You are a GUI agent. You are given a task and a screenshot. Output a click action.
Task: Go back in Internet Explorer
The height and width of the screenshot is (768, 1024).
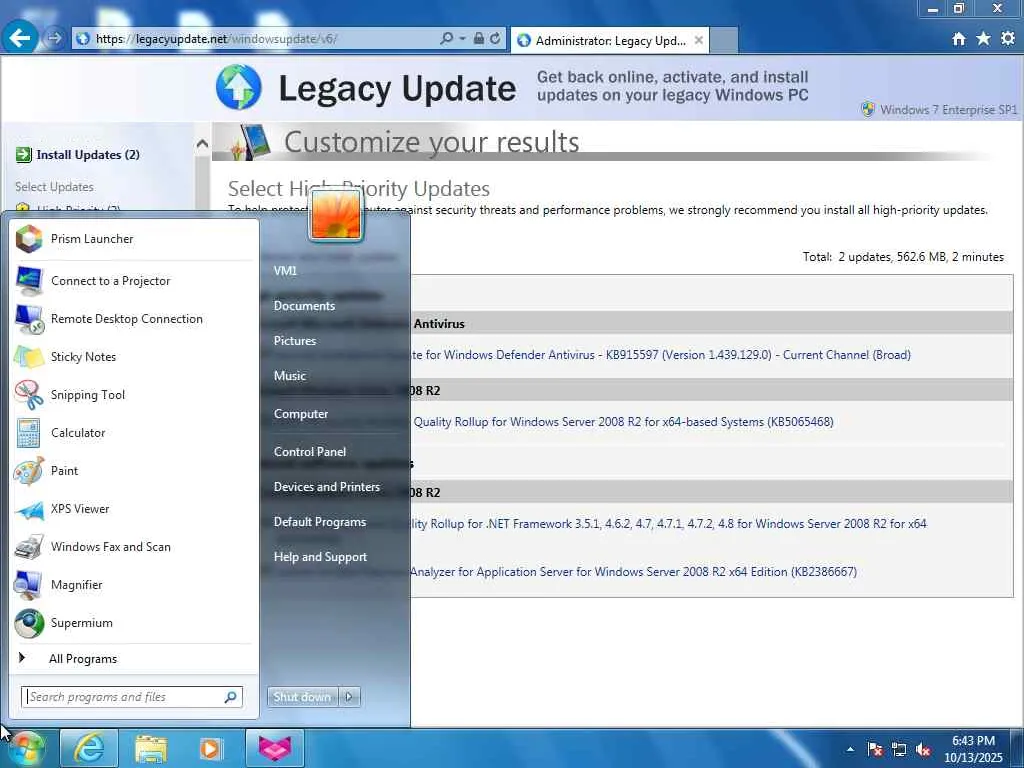click(19, 39)
